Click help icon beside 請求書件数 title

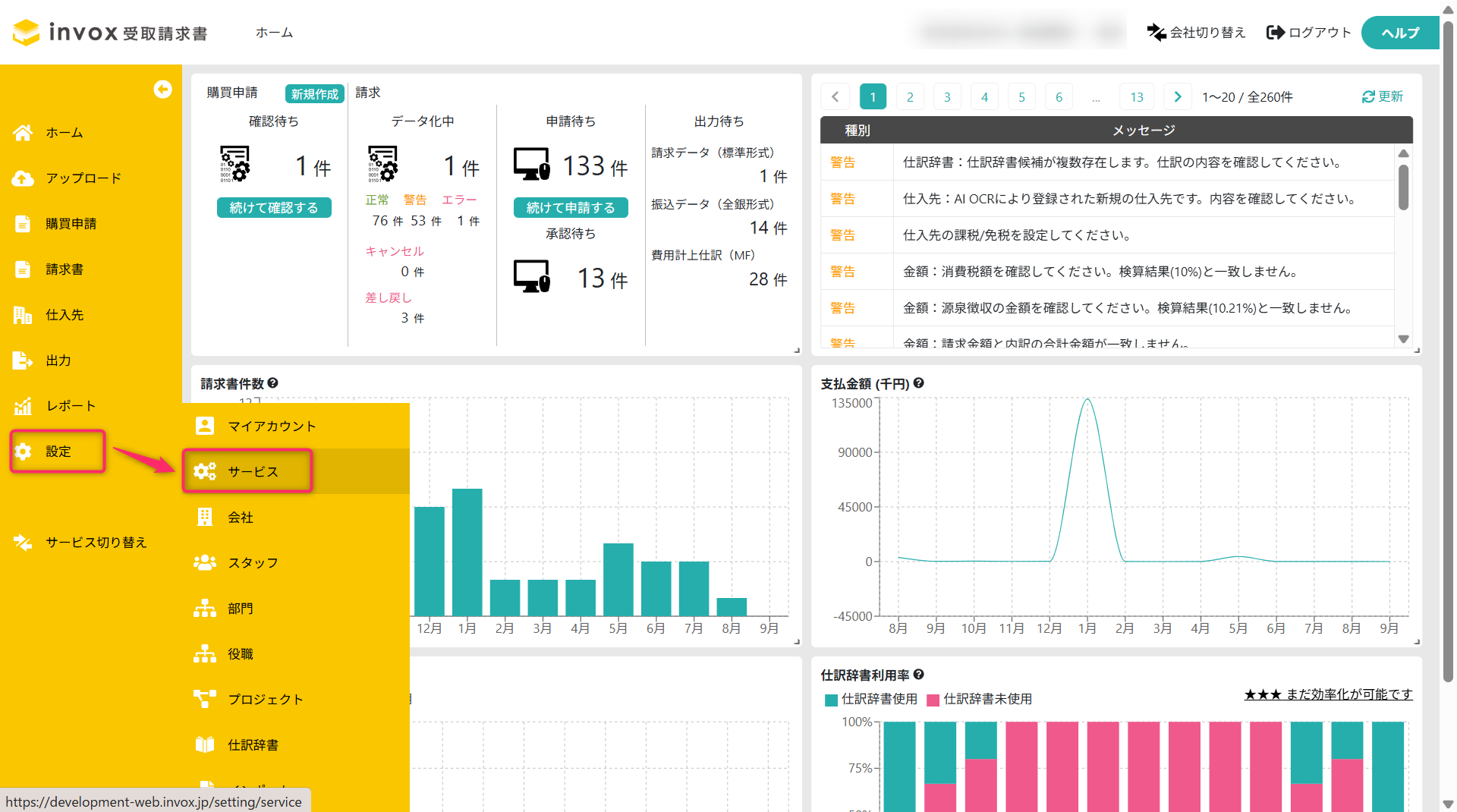(272, 383)
